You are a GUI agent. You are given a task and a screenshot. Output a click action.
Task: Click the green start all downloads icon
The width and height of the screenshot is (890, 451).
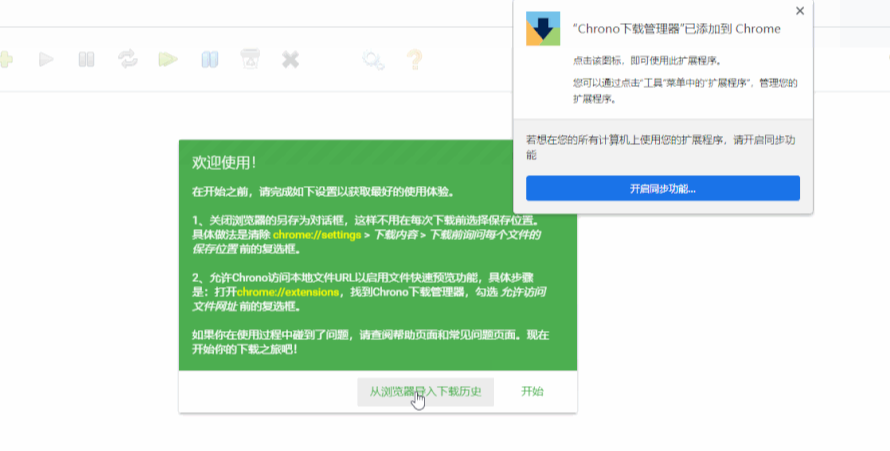(168, 59)
